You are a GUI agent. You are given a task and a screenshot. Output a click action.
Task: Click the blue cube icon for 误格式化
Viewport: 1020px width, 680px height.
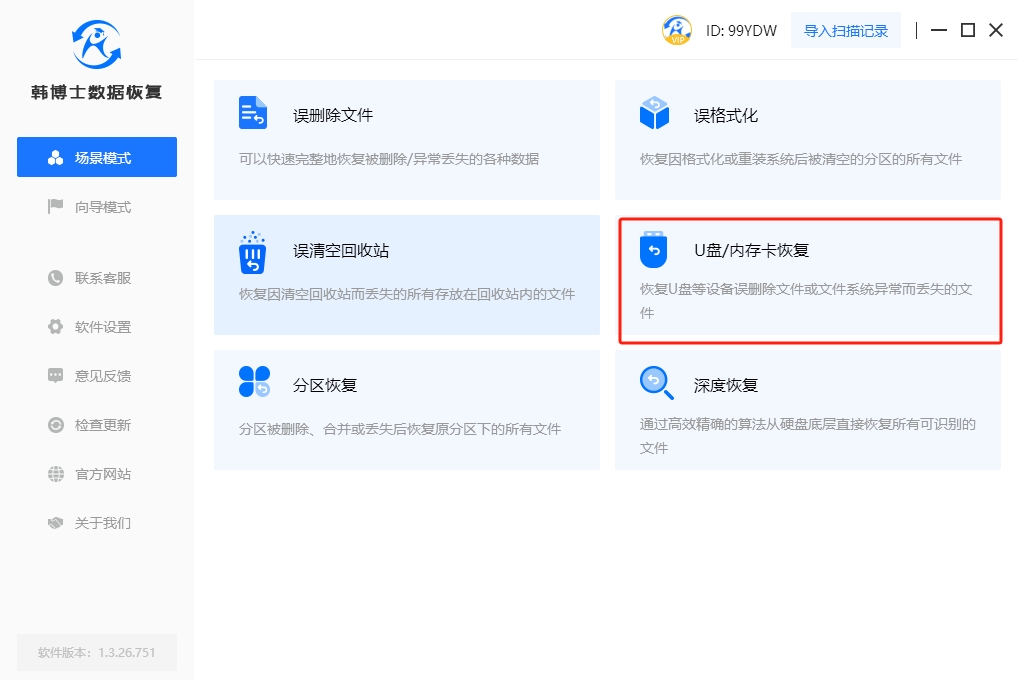tap(654, 113)
